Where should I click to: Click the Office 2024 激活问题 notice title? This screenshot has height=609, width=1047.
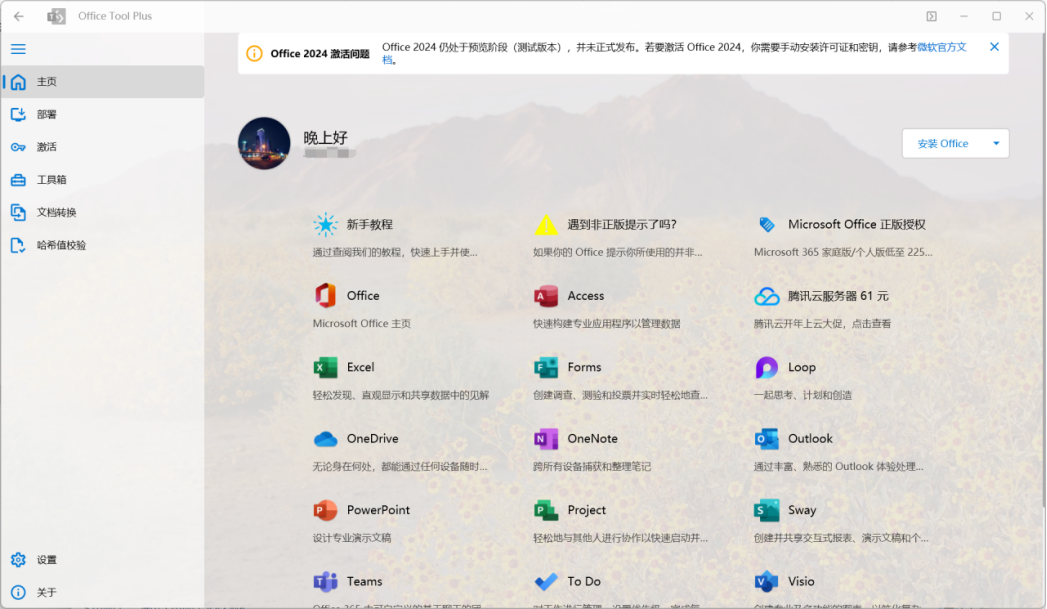pyautogui.click(x=320, y=53)
